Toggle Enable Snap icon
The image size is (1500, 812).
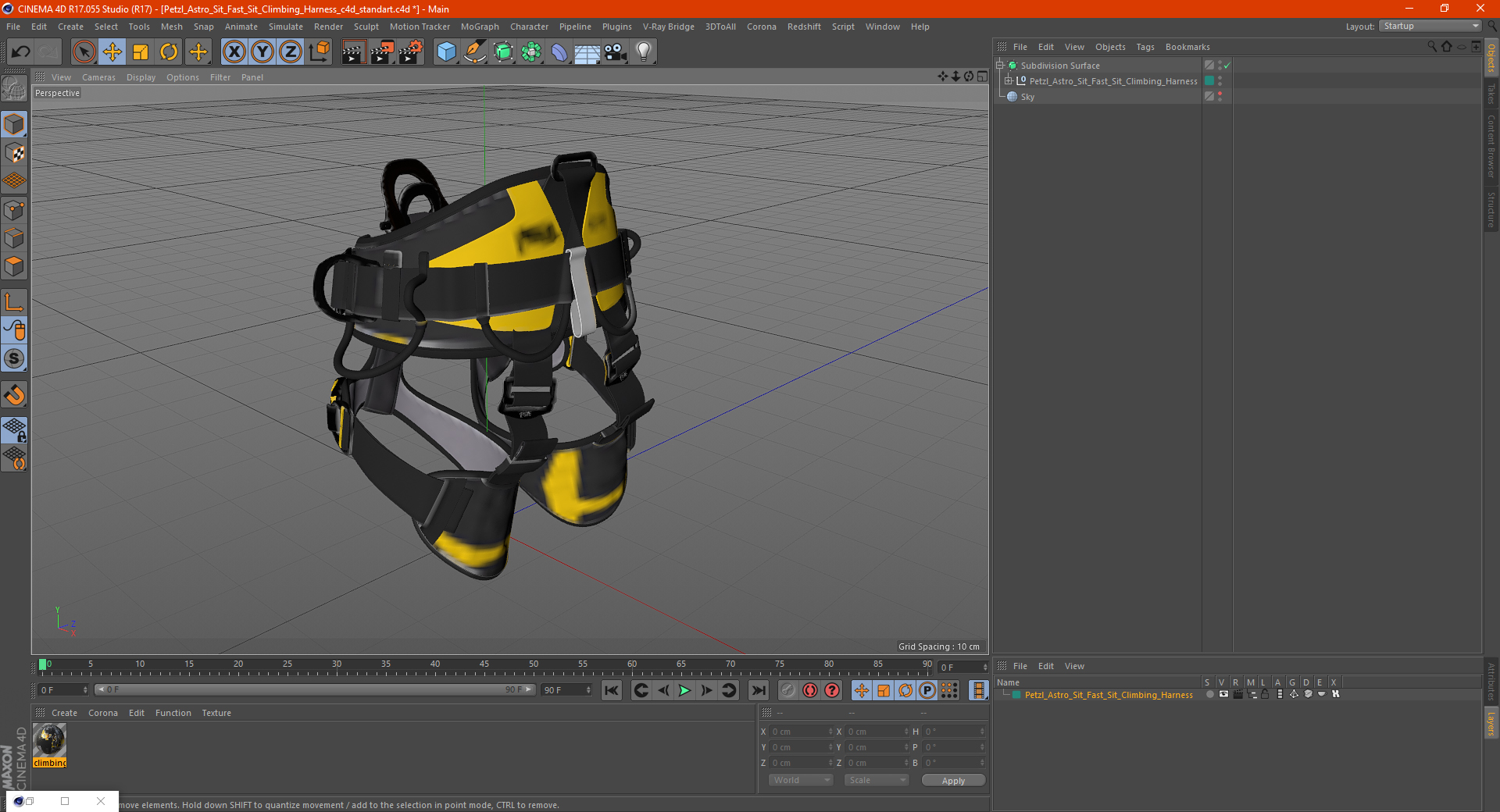pos(14,395)
